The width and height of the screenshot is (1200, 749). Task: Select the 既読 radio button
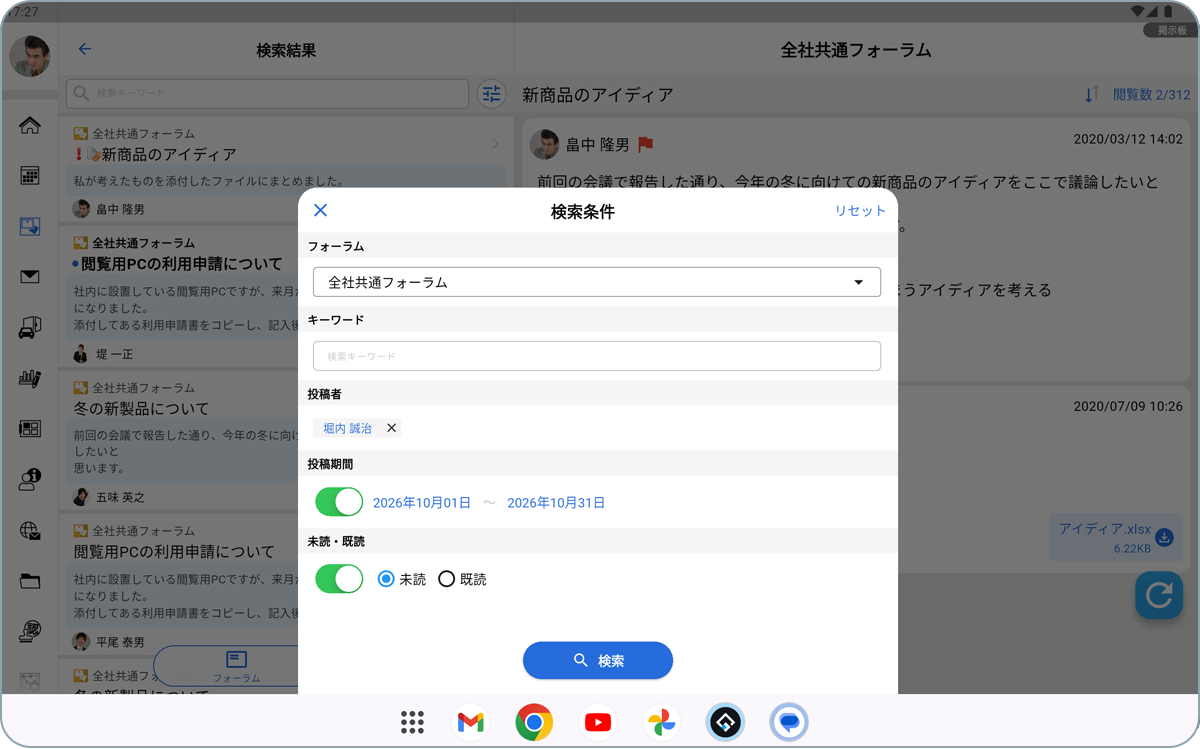coord(446,579)
